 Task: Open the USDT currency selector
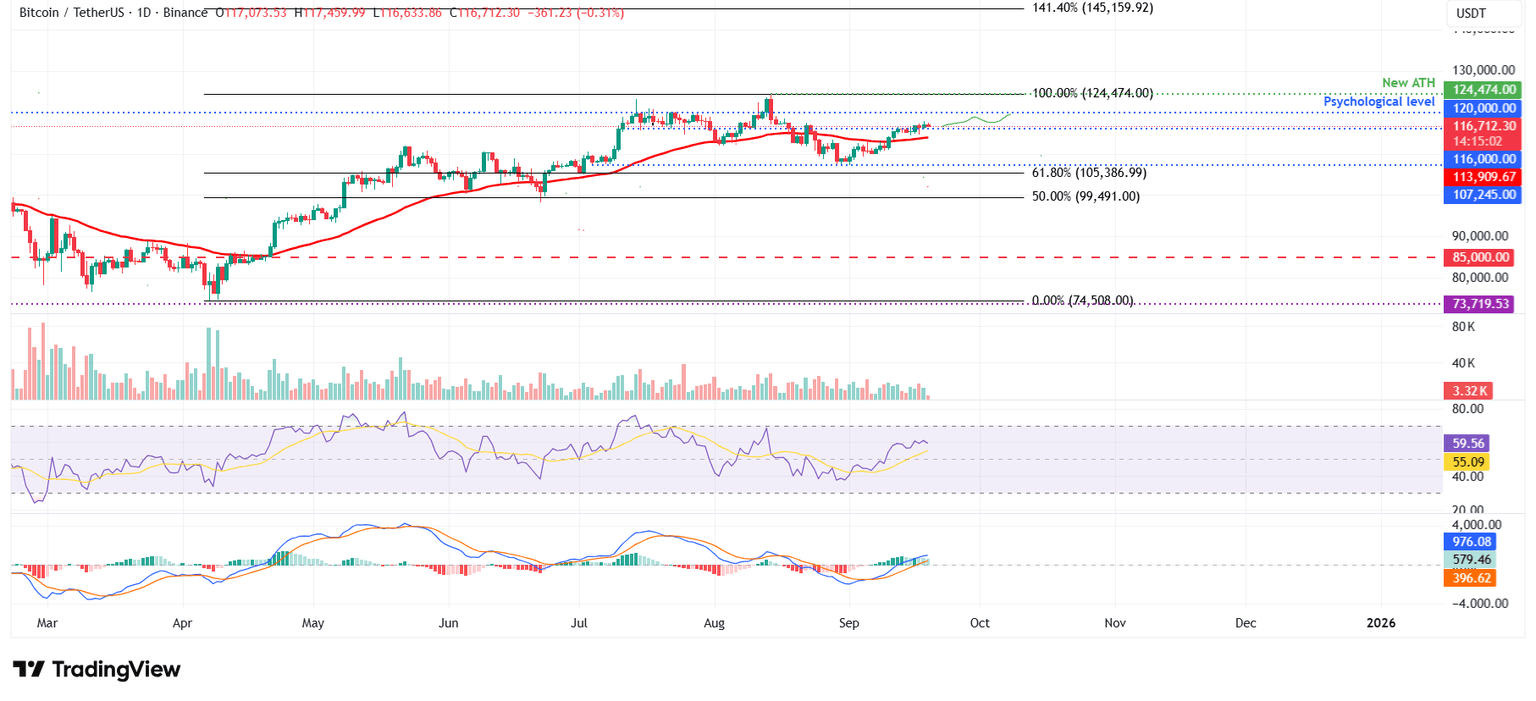(1472, 13)
